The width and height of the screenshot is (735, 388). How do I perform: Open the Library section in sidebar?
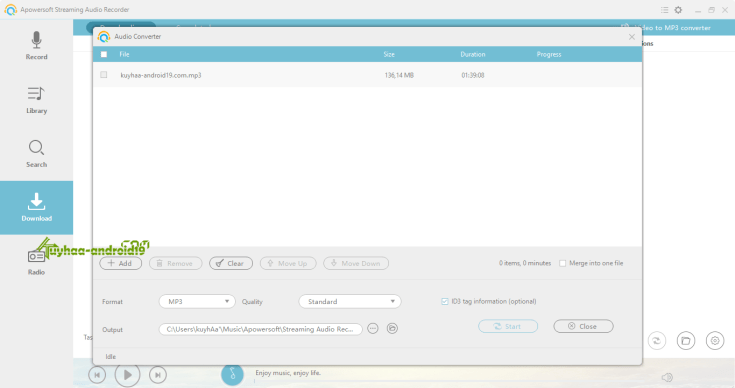click(36, 100)
